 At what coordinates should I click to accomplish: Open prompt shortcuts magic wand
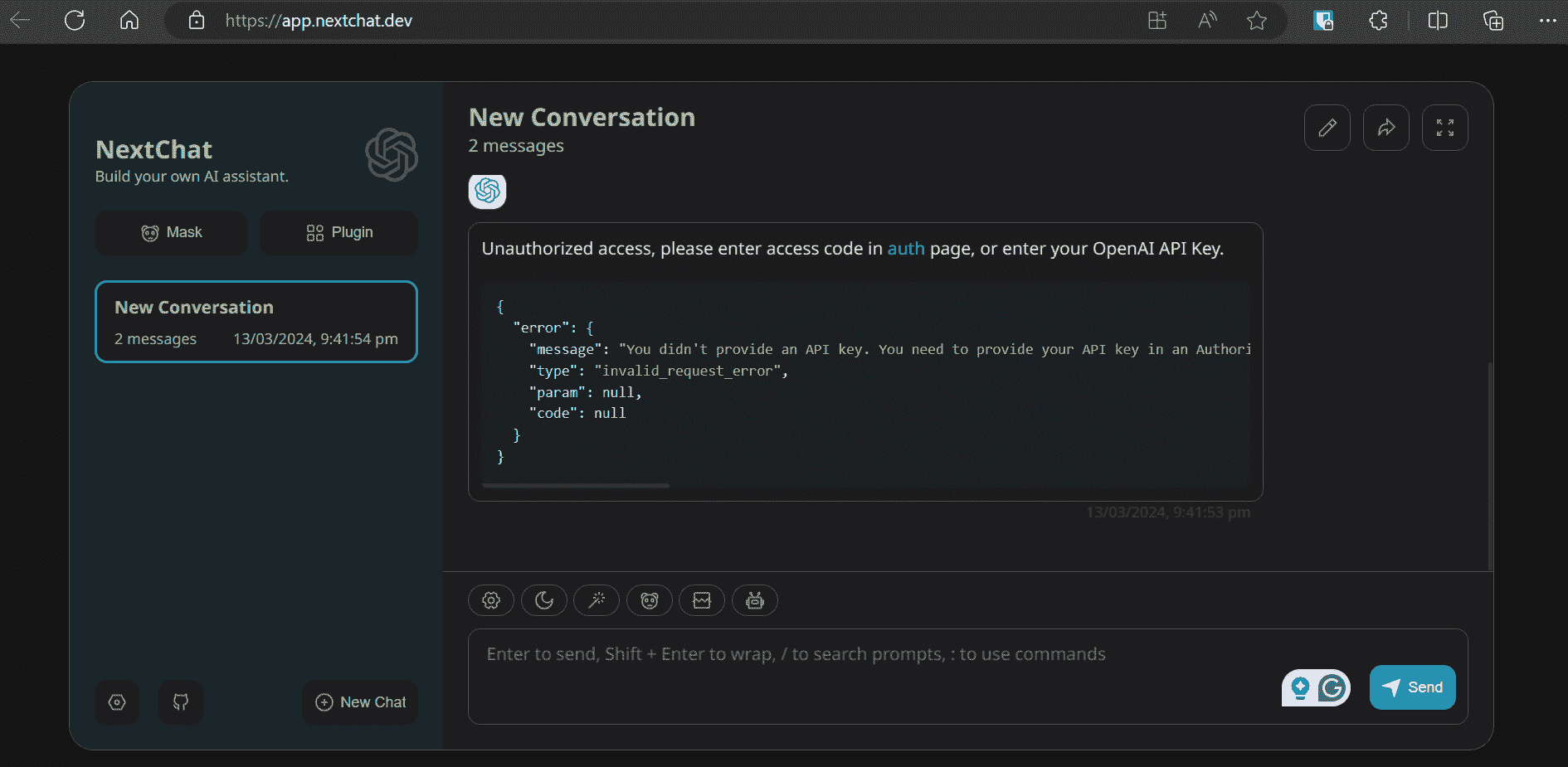point(597,600)
